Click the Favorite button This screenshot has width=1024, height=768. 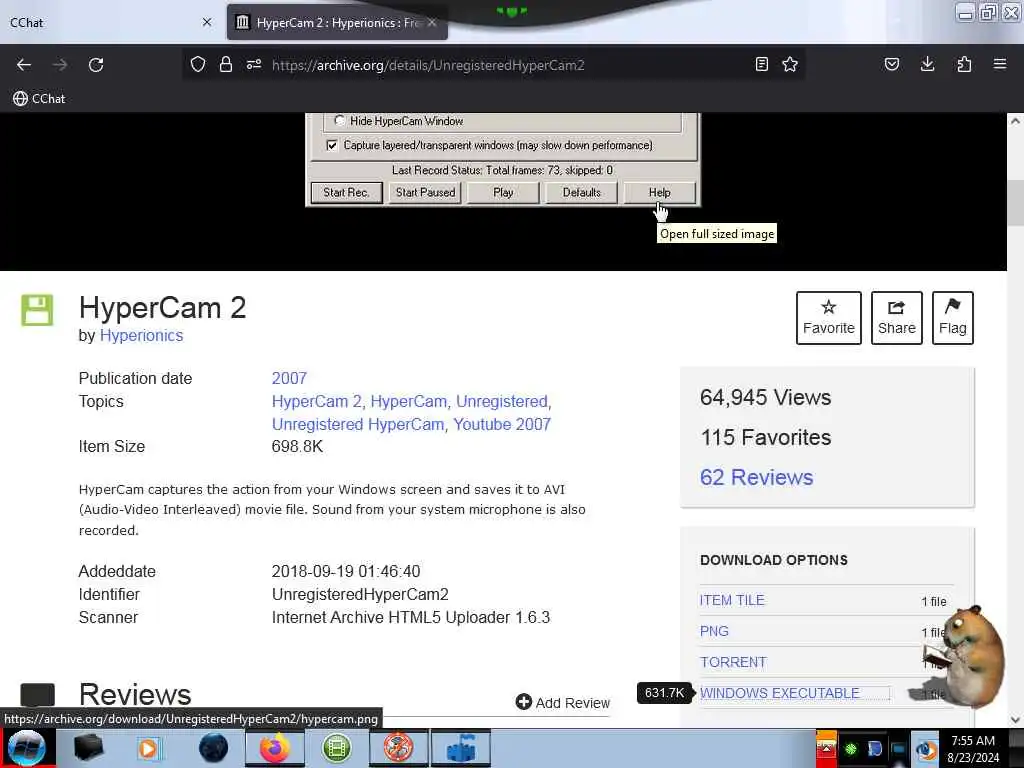829,317
